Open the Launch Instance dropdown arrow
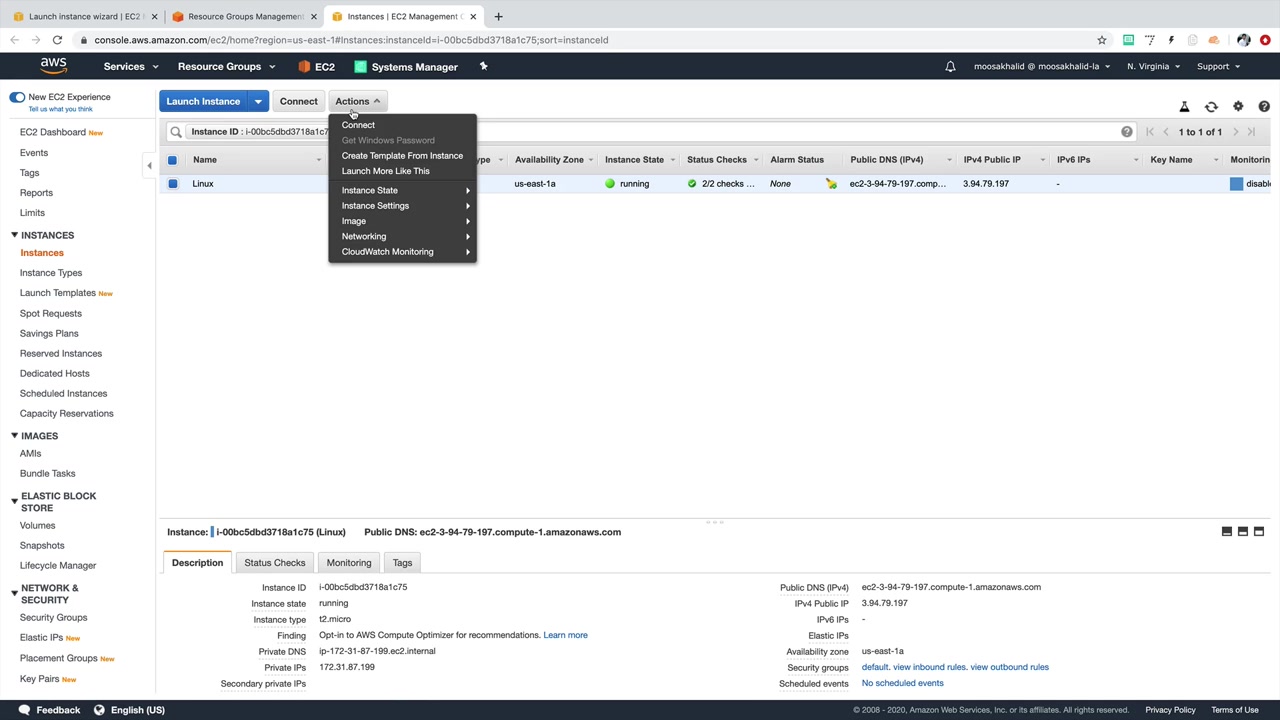 258,101
